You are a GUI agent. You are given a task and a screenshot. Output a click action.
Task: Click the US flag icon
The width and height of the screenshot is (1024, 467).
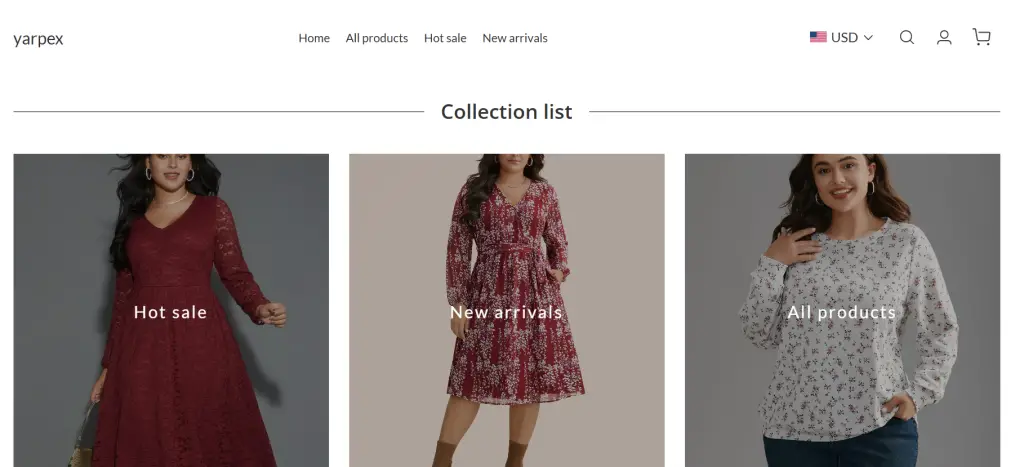click(x=818, y=37)
